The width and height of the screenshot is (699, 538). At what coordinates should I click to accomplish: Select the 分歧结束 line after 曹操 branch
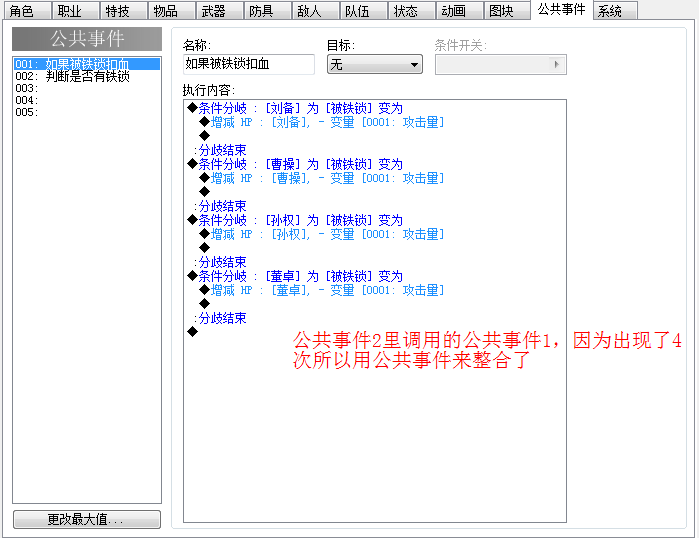point(220,206)
